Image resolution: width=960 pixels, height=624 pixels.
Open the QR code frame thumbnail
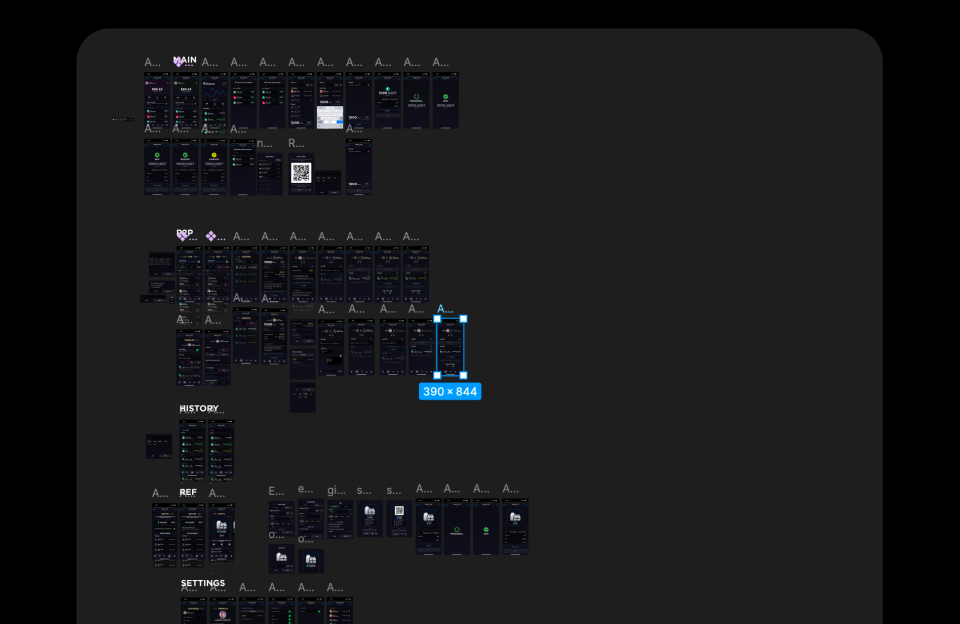click(301, 174)
